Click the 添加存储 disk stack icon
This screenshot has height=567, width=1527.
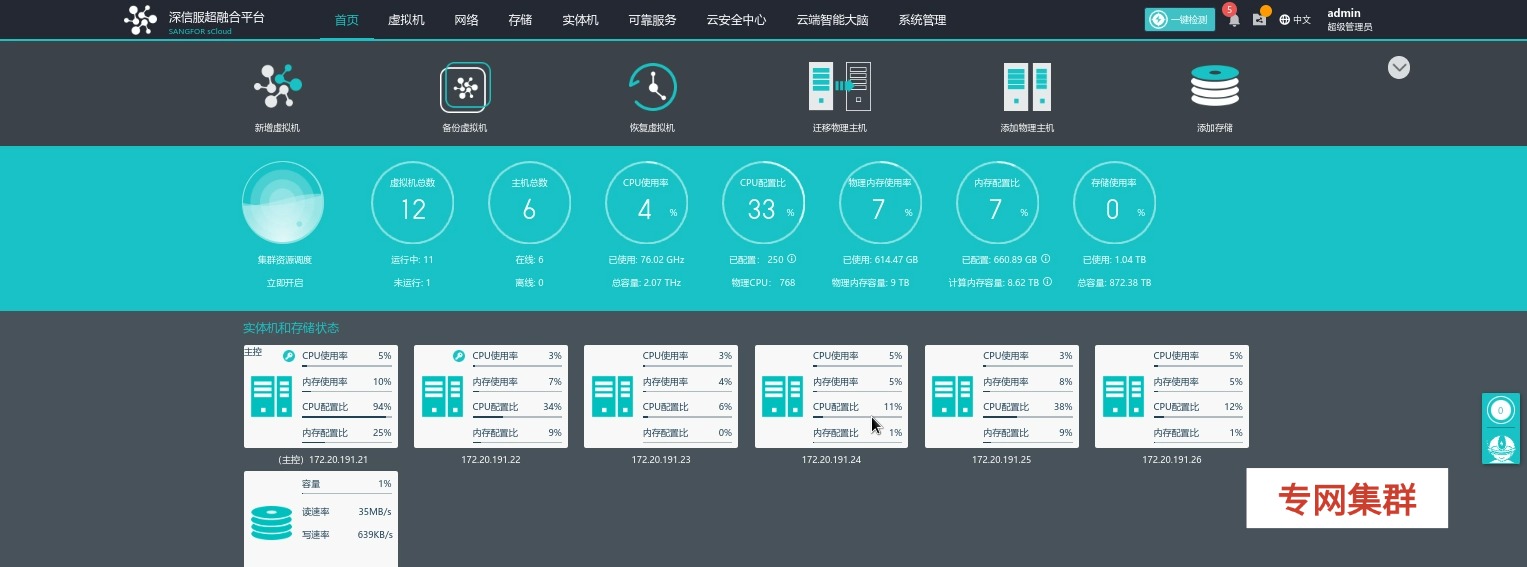(x=1214, y=87)
